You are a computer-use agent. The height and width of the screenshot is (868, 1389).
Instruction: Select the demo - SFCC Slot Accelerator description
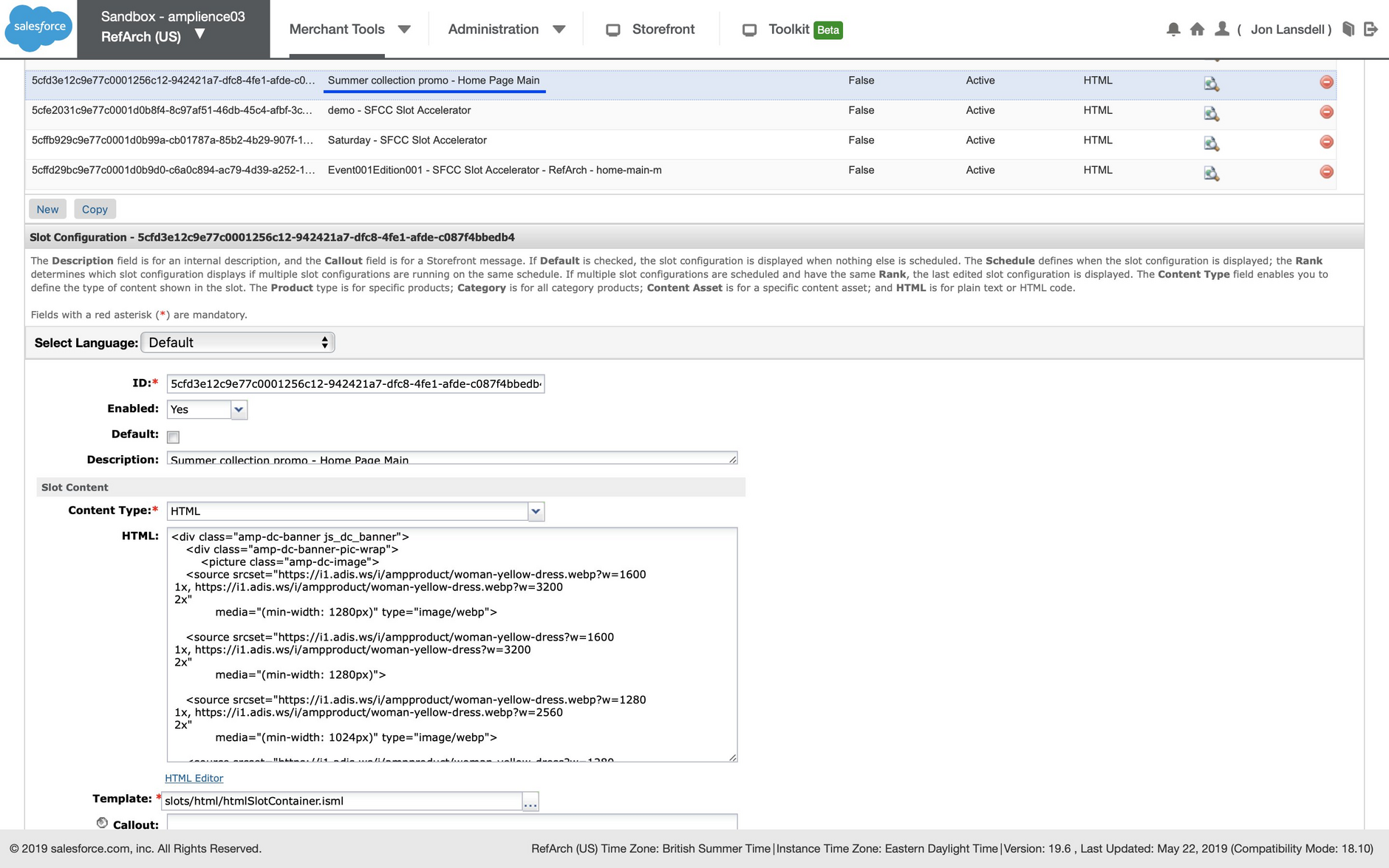(x=399, y=110)
